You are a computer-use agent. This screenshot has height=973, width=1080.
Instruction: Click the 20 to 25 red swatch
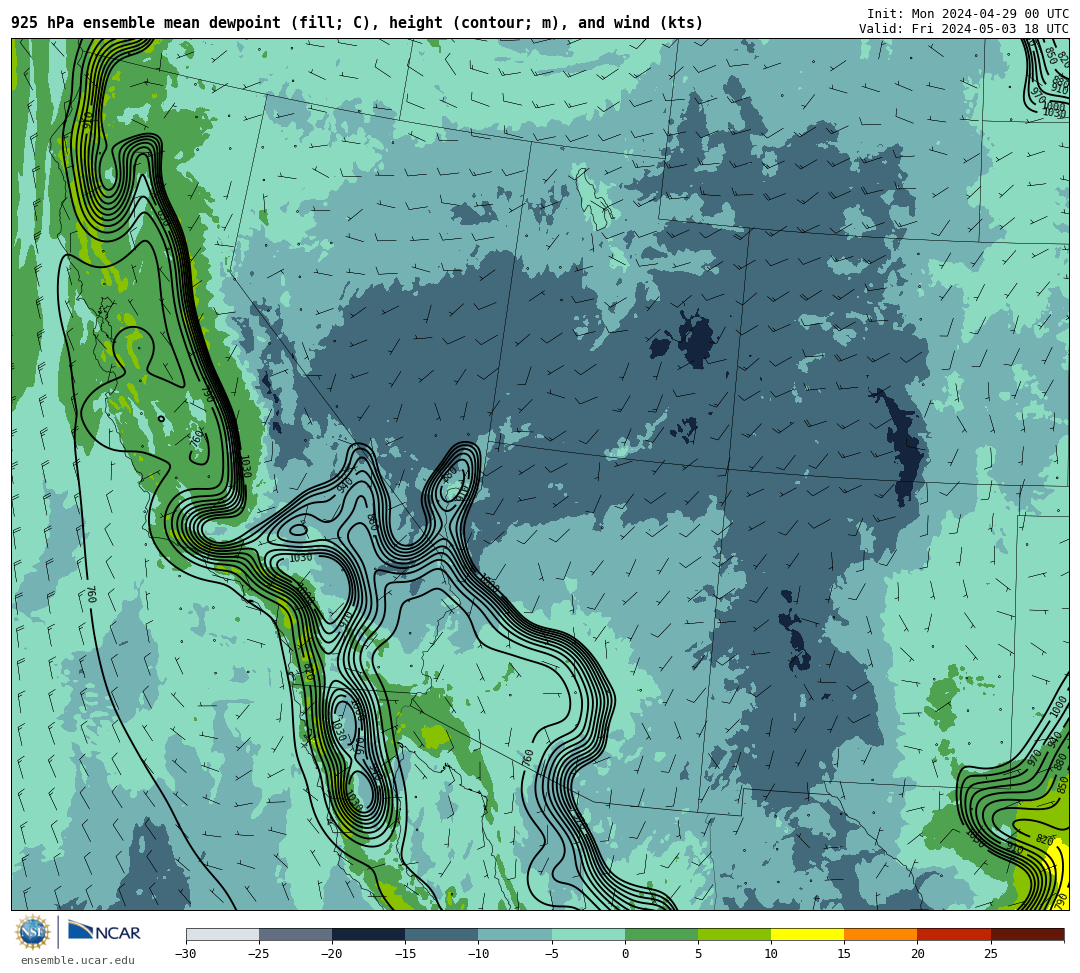point(954,934)
